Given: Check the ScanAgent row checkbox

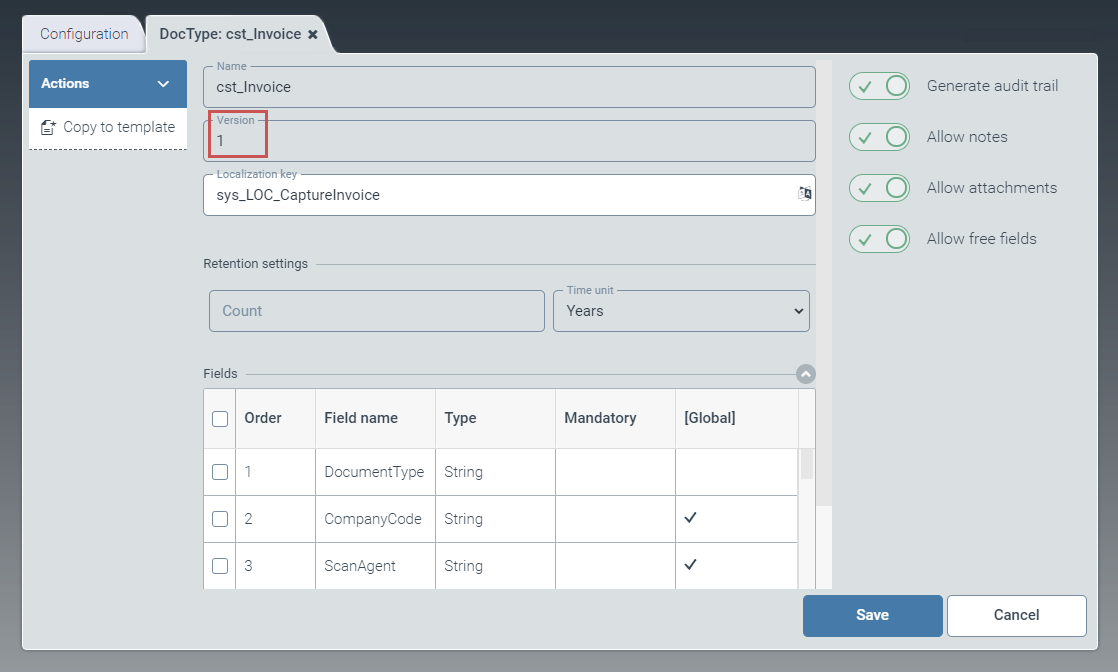Looking at the screenshot, I should tap(220, 566).
